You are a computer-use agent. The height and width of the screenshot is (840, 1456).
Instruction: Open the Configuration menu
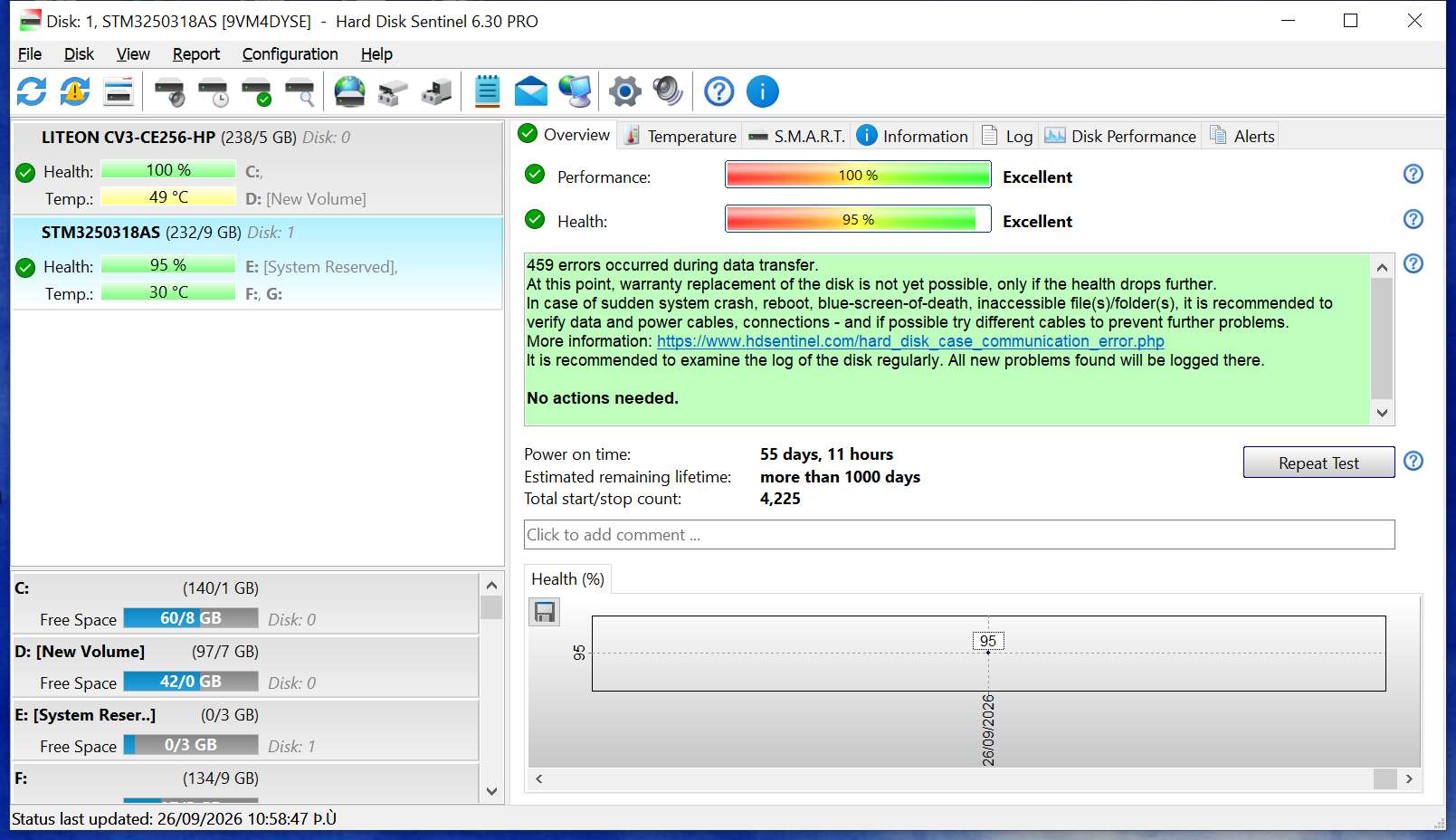tap(290, 54)
